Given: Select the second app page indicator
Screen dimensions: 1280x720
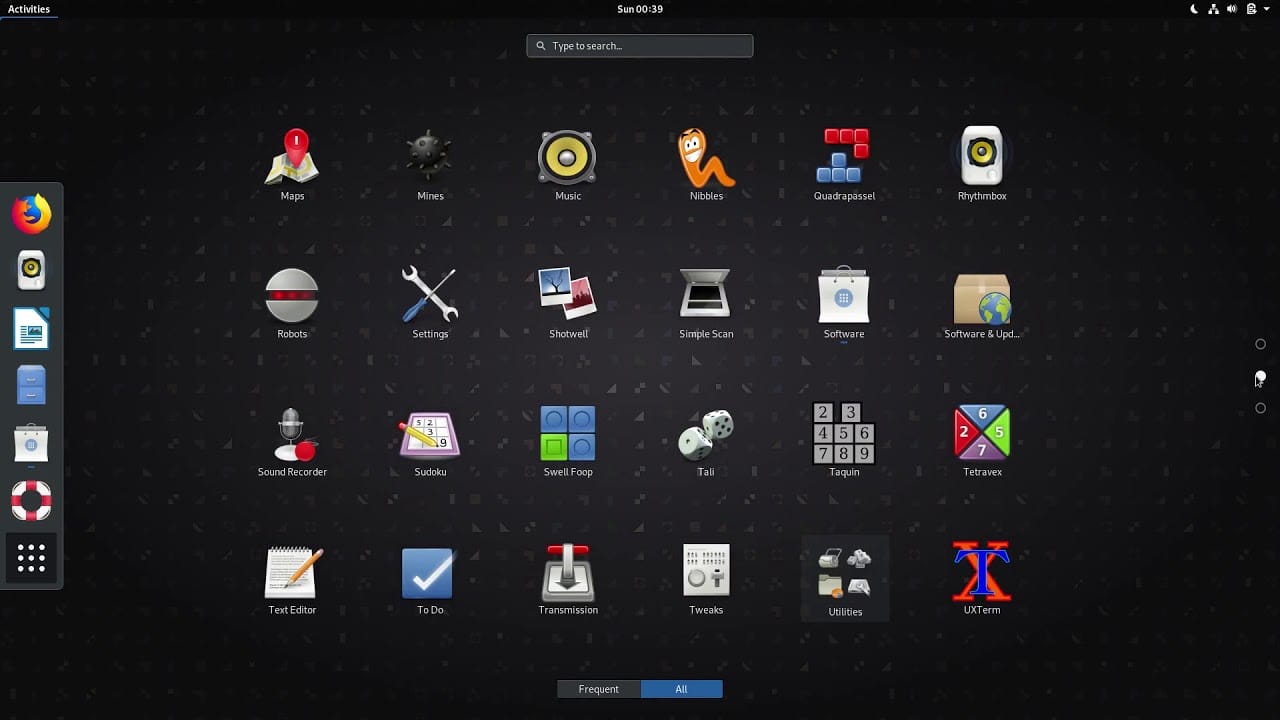Looking at the screenshot, I should 1260,376.
